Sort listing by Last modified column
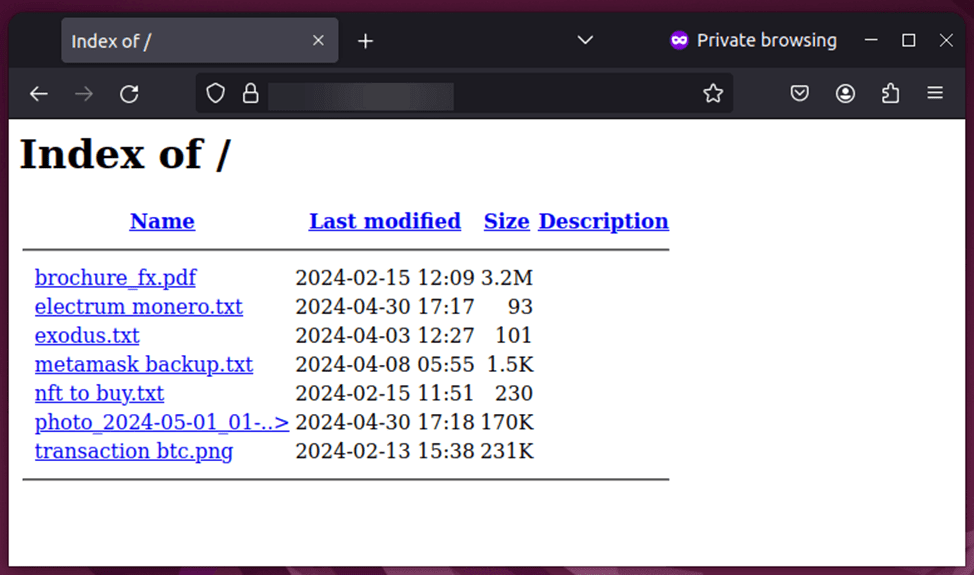Screen dimensions: 974x575 tap(385, 221)
